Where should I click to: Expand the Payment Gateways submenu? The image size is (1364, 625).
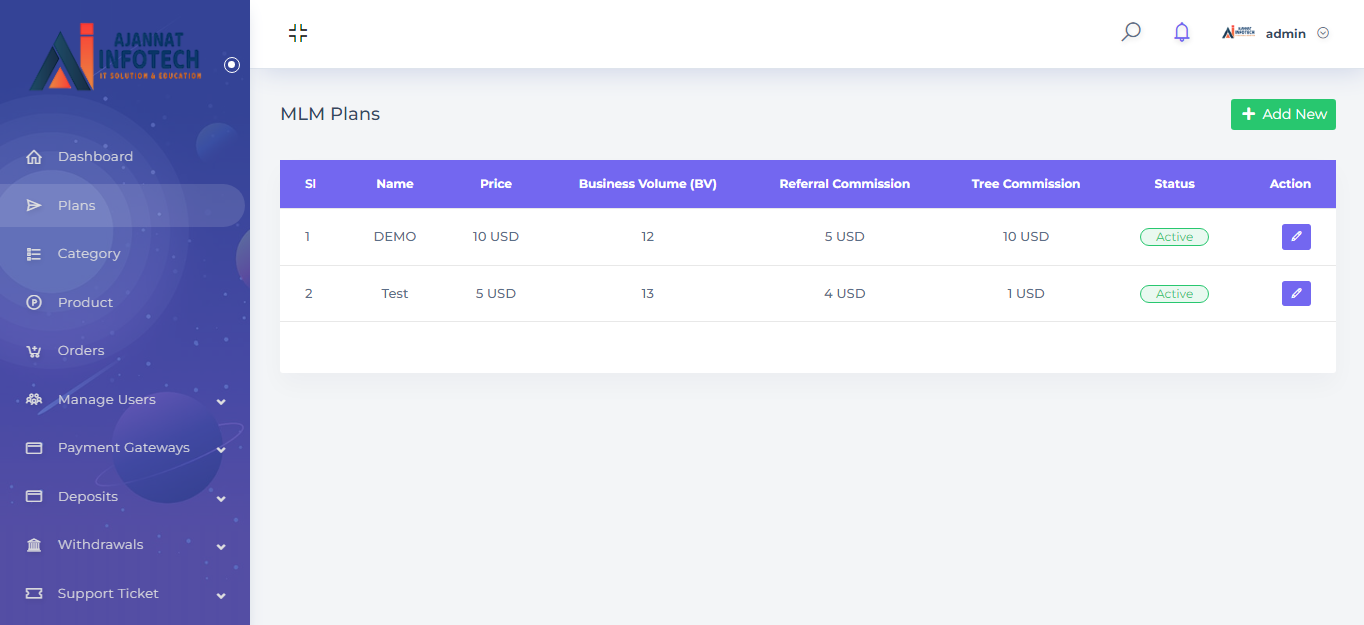(x=221, y=449)
